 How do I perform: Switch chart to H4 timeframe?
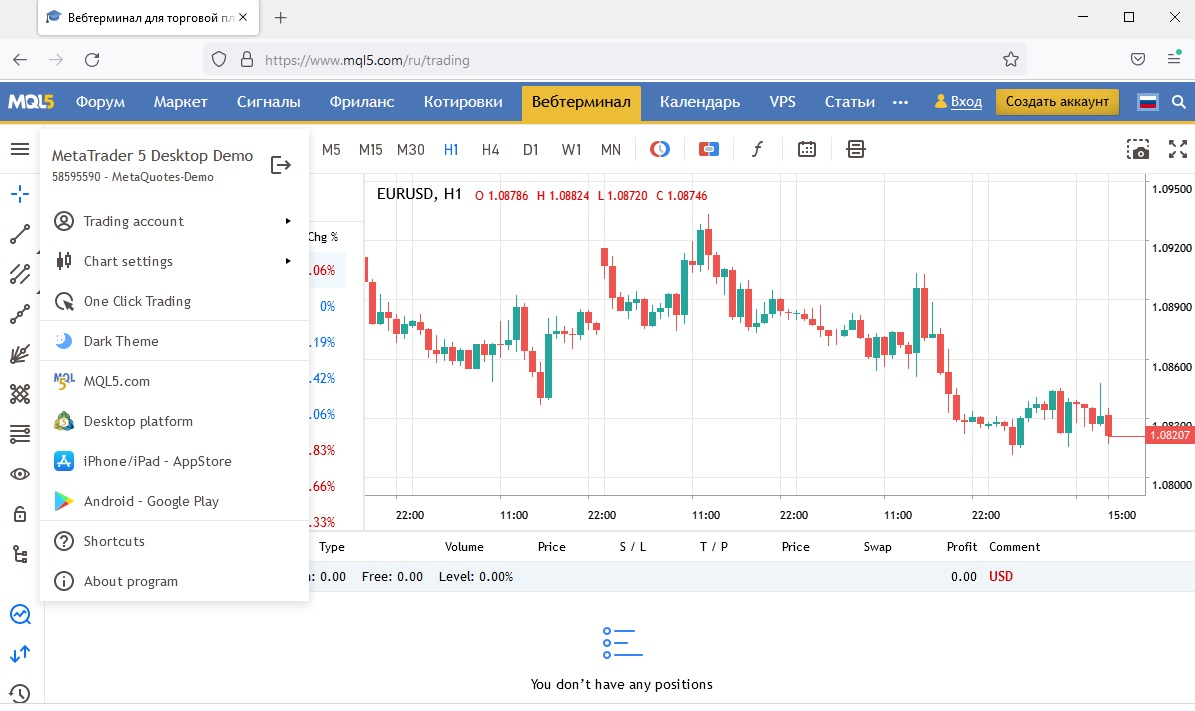tap(490, 149)
